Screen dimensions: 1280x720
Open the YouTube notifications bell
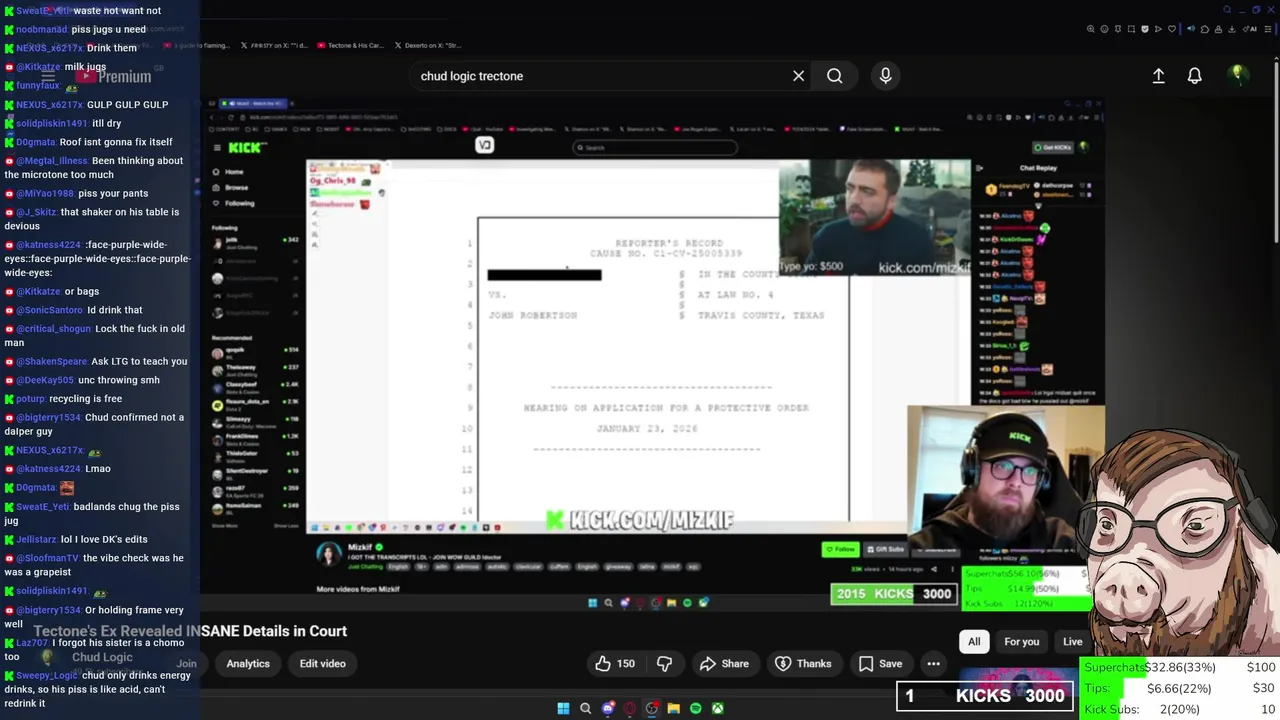point(1194,76)
